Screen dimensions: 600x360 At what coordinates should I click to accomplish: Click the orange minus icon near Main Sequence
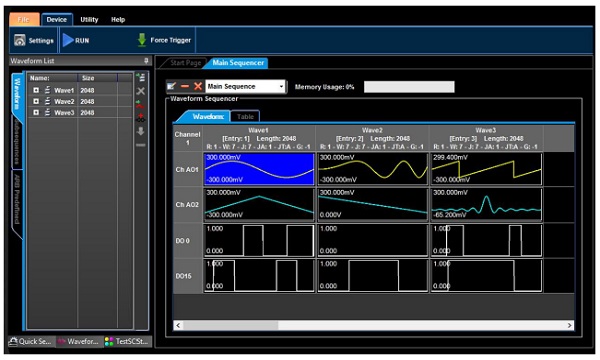click(x=185, y=86)
